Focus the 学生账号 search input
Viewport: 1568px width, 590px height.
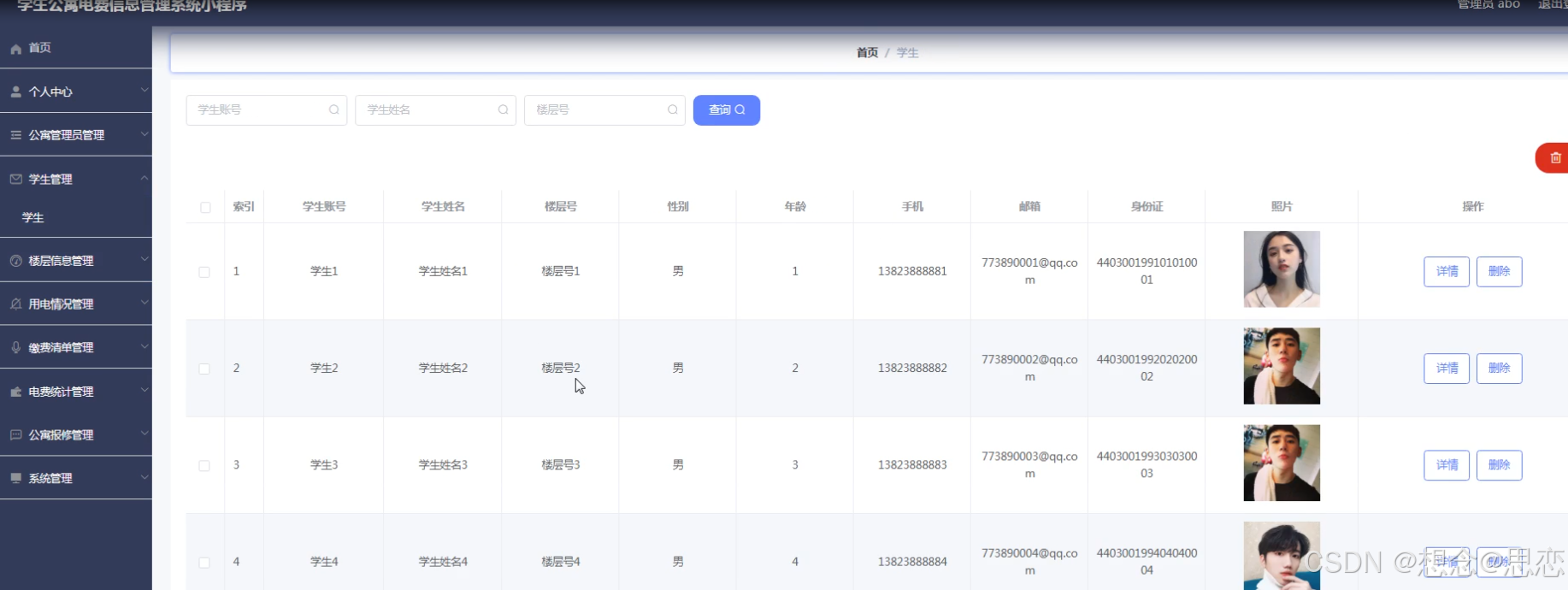point(267,110)
